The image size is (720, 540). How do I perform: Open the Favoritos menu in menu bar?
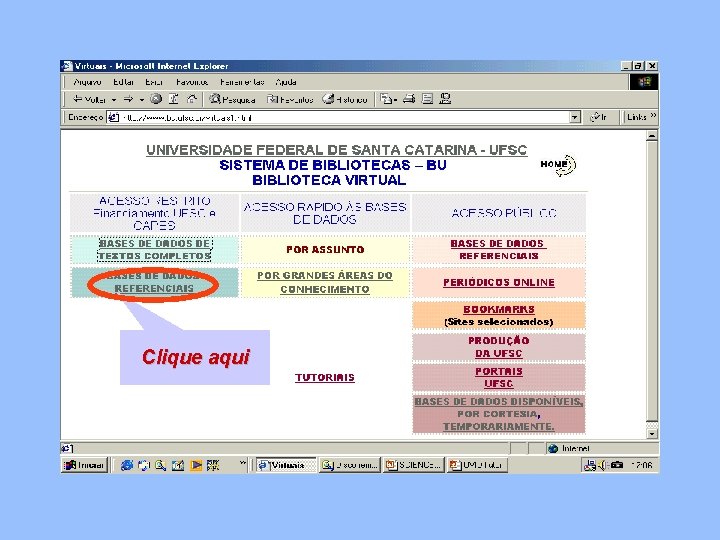(x=192, y=82)
